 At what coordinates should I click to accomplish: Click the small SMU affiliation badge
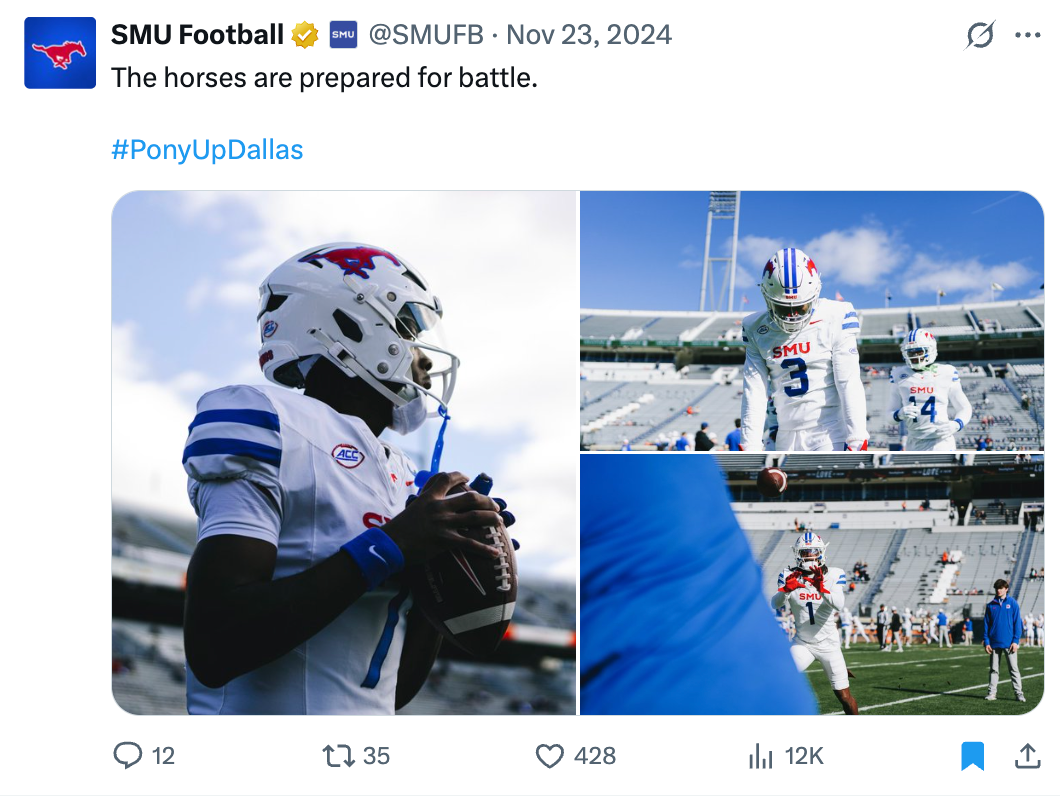point(343,36)
